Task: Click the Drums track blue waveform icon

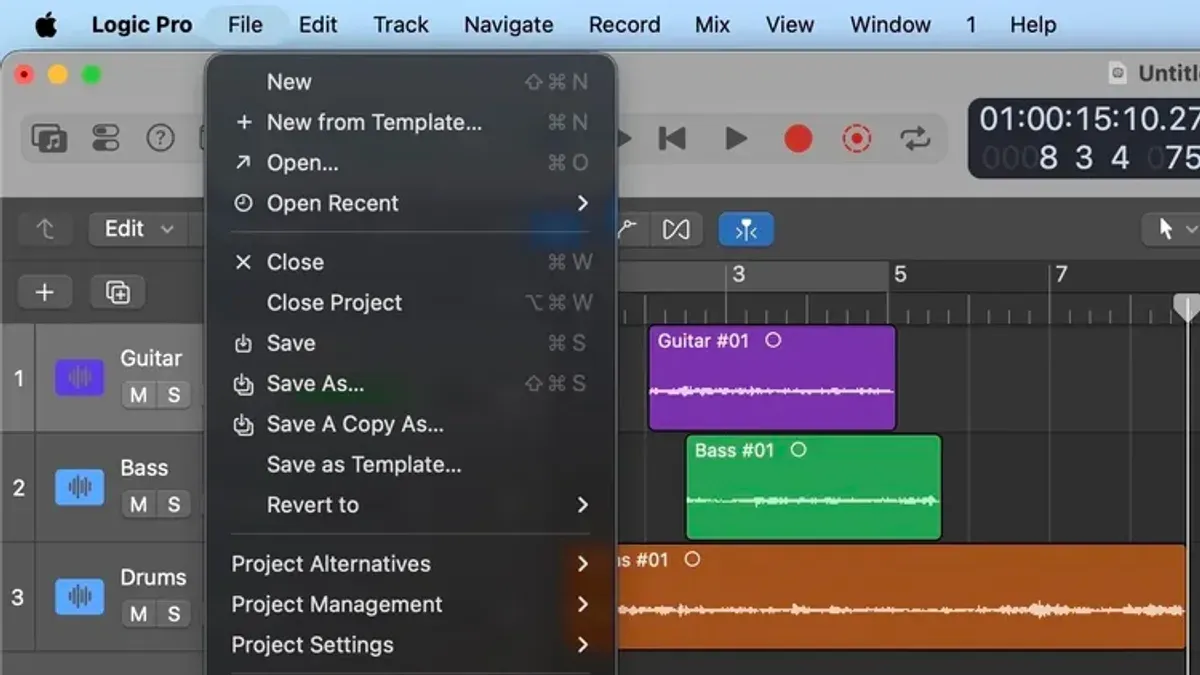Action: [x=79, y=596]
